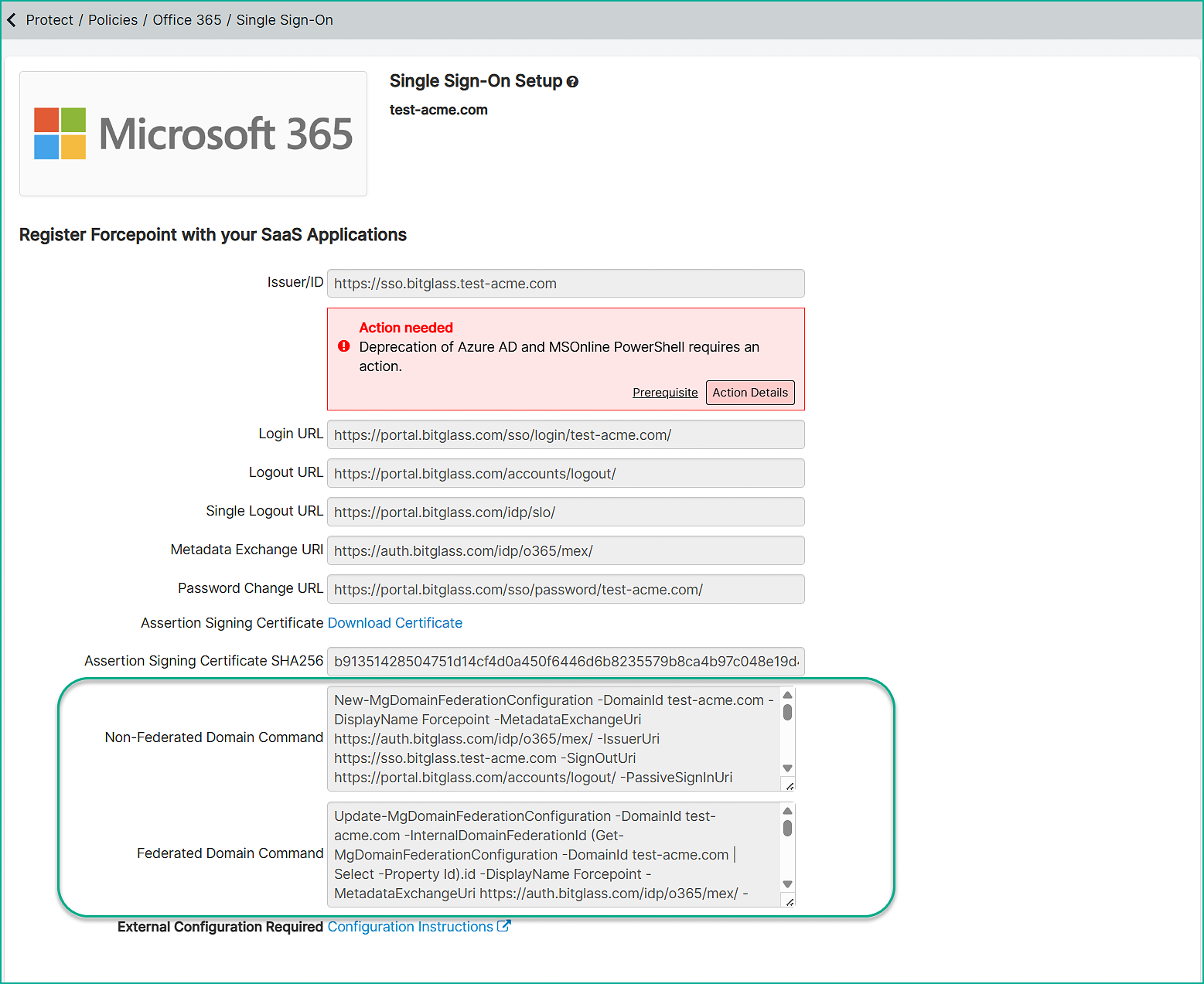Click external link icon beside Configuration Instructions

(x=503, y=926)
